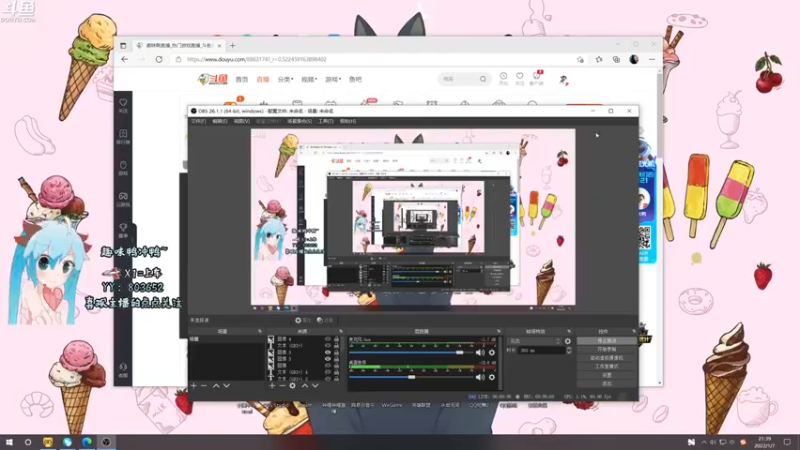
Task: Add a new scene with the plus icon in OBS Scenes panel
Action: [x=193, y=386]
